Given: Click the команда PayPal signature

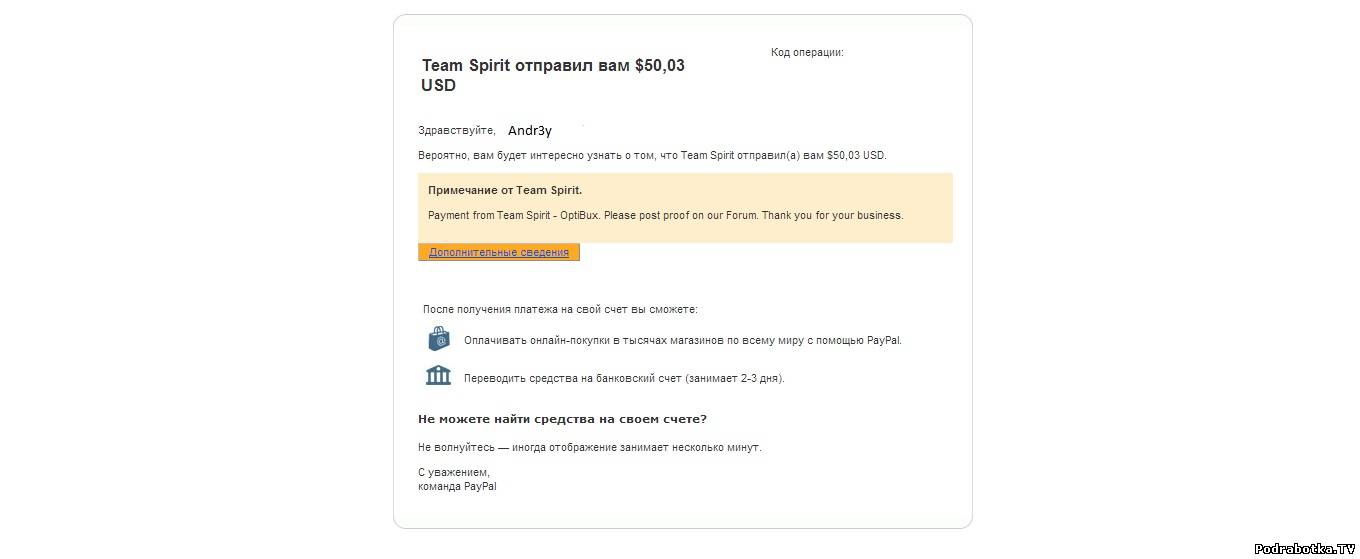Looking at the screenshot, I should tap(457, 486).
